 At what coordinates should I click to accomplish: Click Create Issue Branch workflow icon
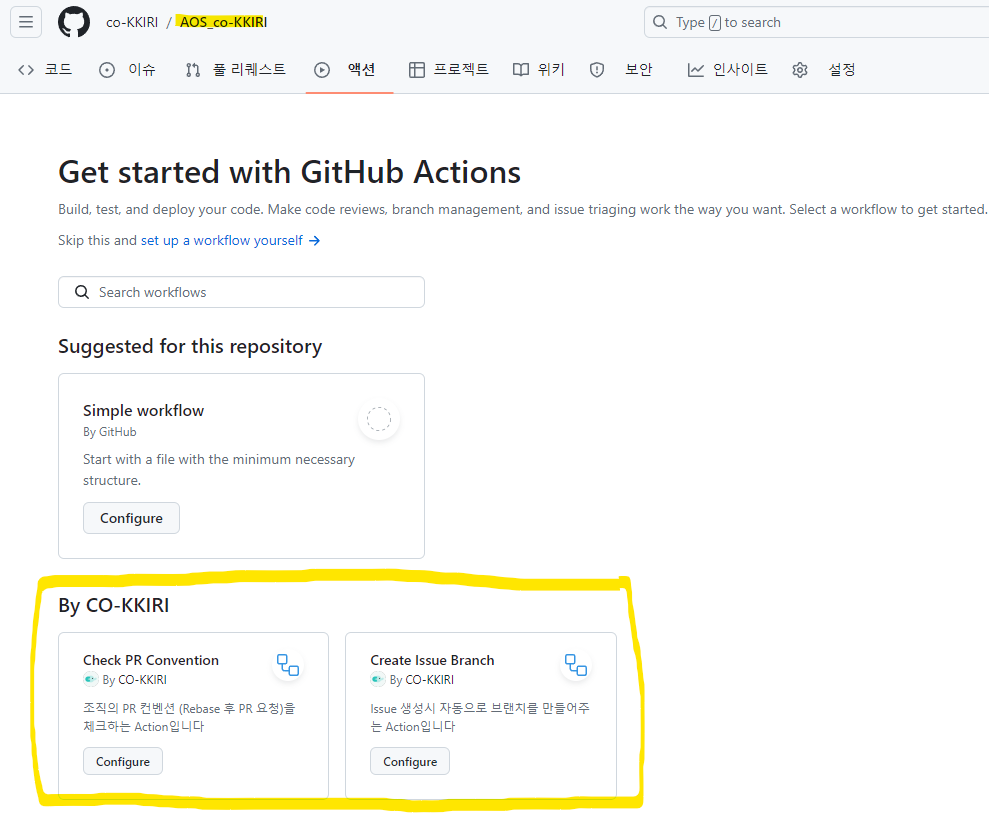pyautogui.click(x=575, y=665)
